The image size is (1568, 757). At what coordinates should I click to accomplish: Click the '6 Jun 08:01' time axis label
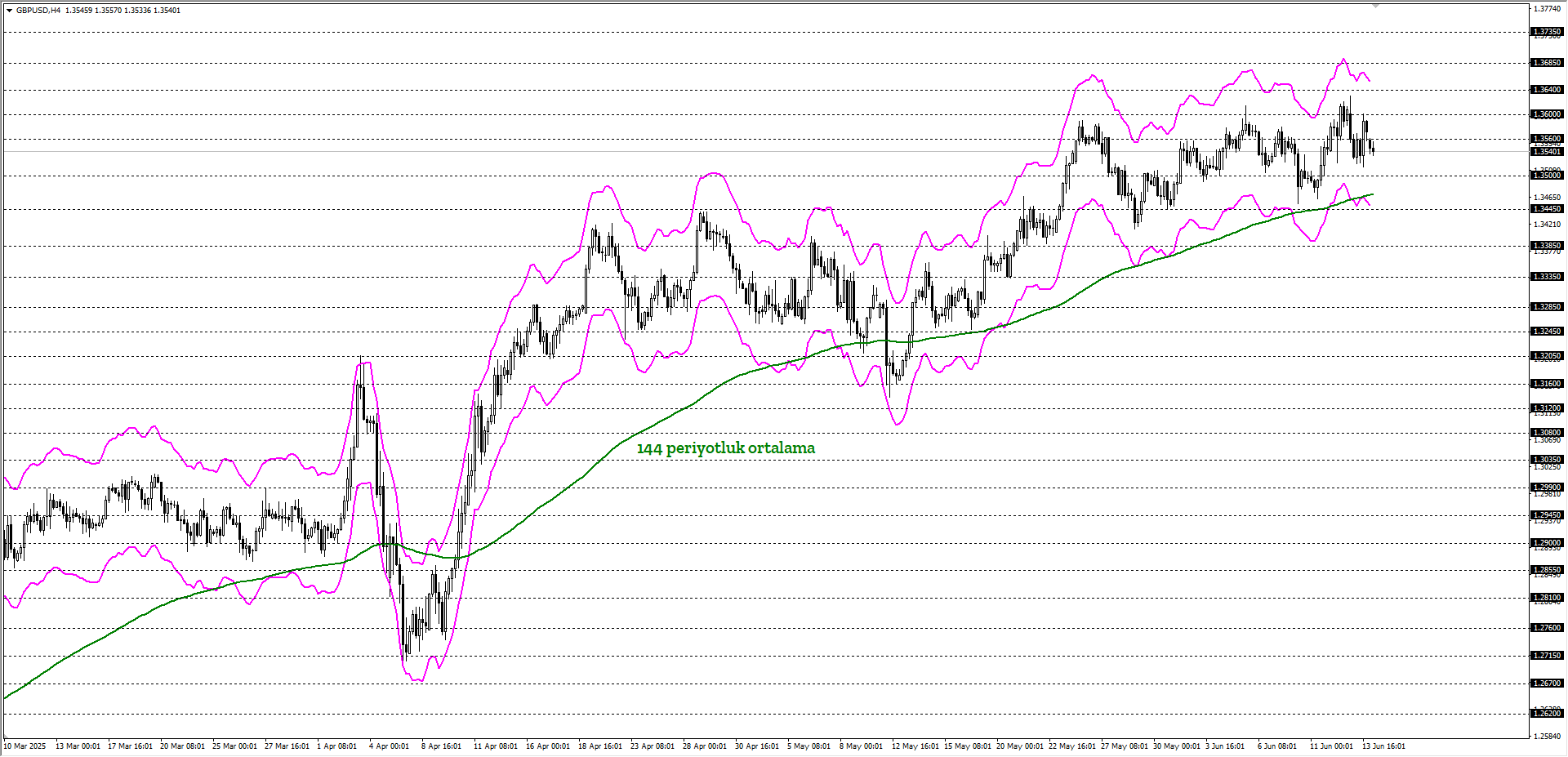click(1277, 746)
